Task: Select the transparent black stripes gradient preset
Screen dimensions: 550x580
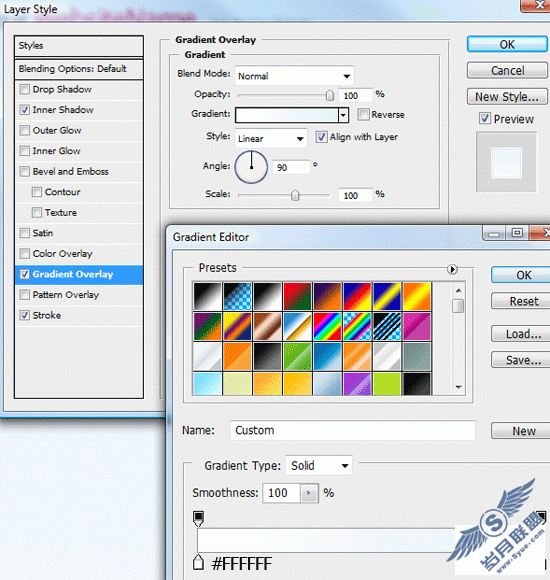Action: pos(387,326)
